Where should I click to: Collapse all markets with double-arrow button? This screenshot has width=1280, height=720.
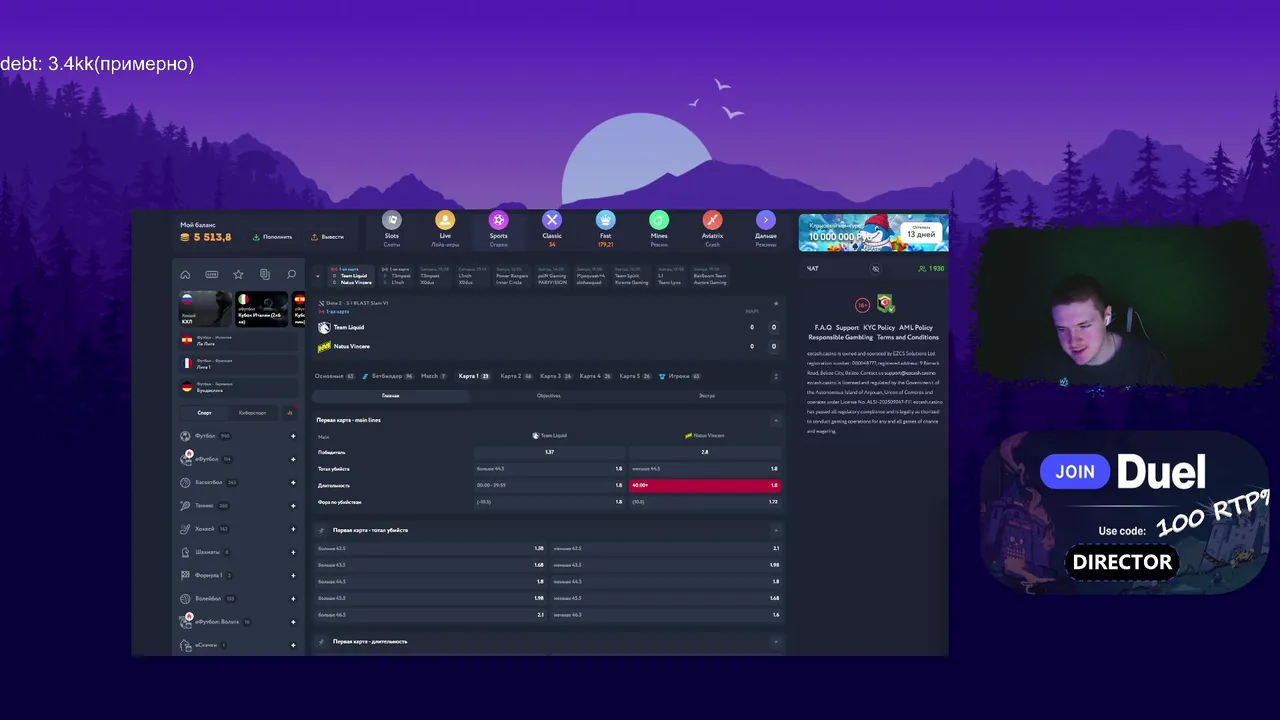[776, 376]
